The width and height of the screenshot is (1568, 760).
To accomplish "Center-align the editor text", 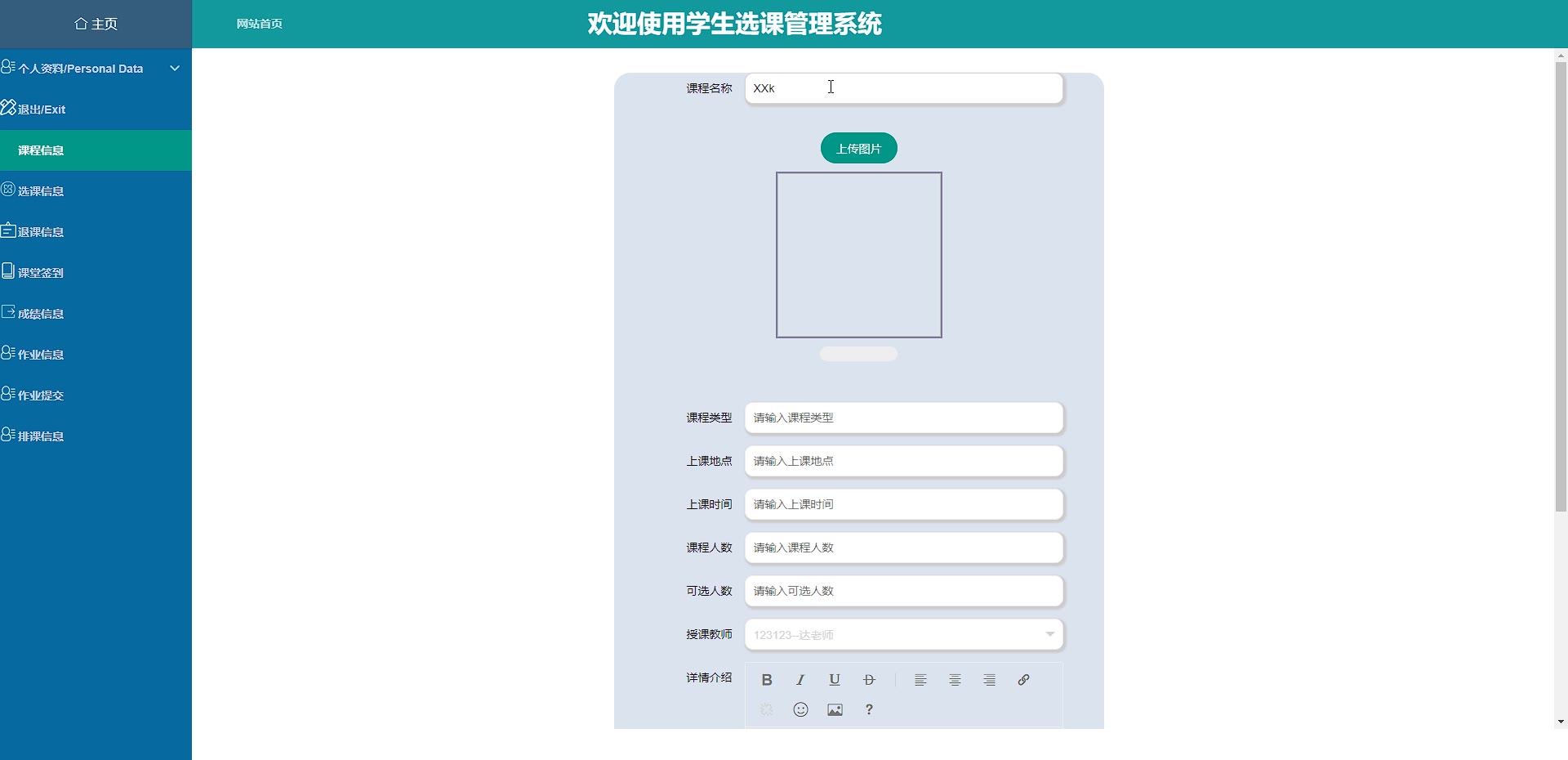I will [955, 680].
